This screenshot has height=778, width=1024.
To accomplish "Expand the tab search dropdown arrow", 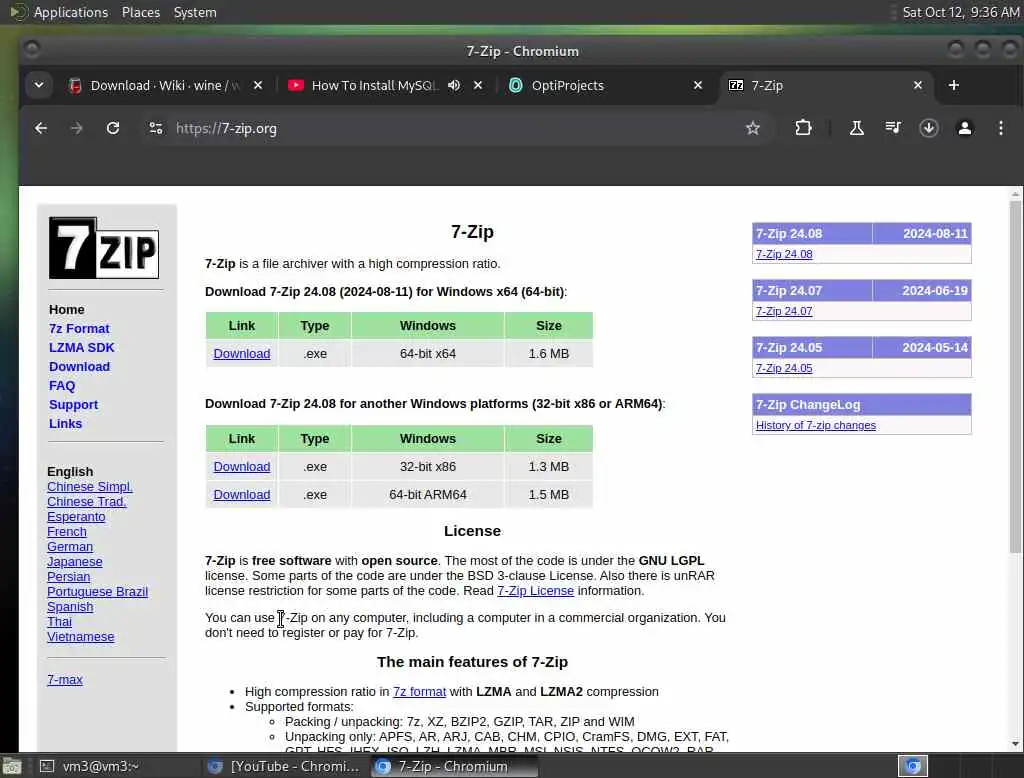I will [x=39, y=86].
